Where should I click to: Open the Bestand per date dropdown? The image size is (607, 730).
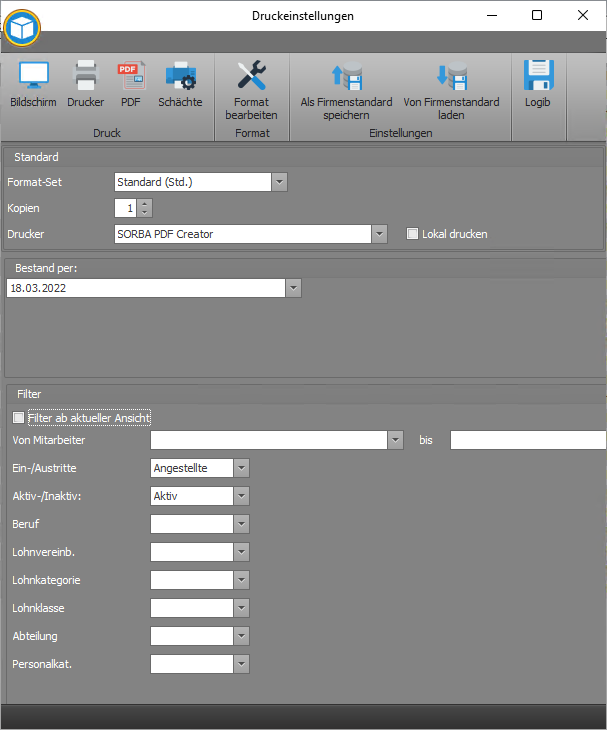pos(293,288)
